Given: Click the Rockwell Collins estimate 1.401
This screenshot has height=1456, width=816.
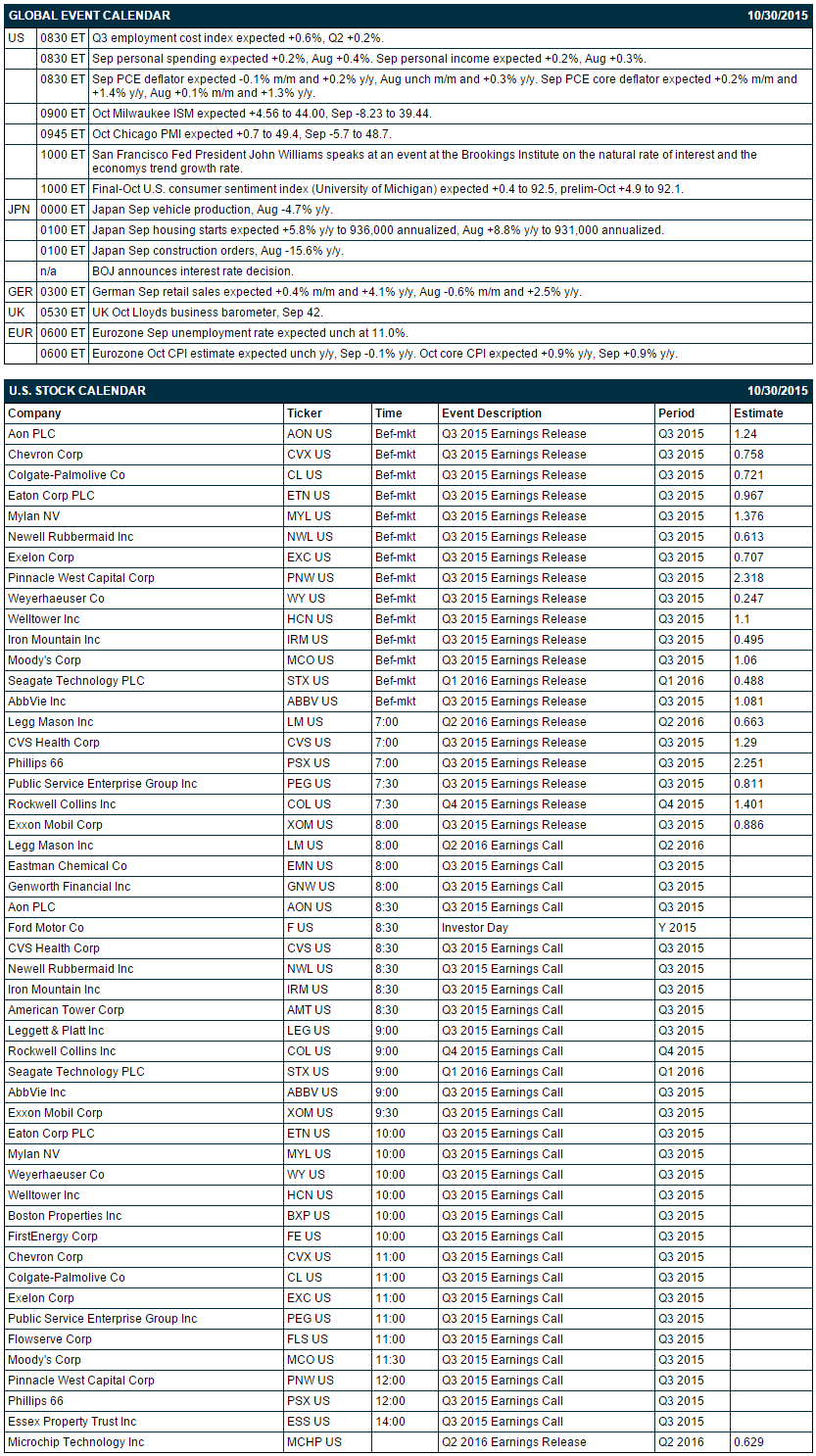Looking at the screenshot, I should [749, 804].
